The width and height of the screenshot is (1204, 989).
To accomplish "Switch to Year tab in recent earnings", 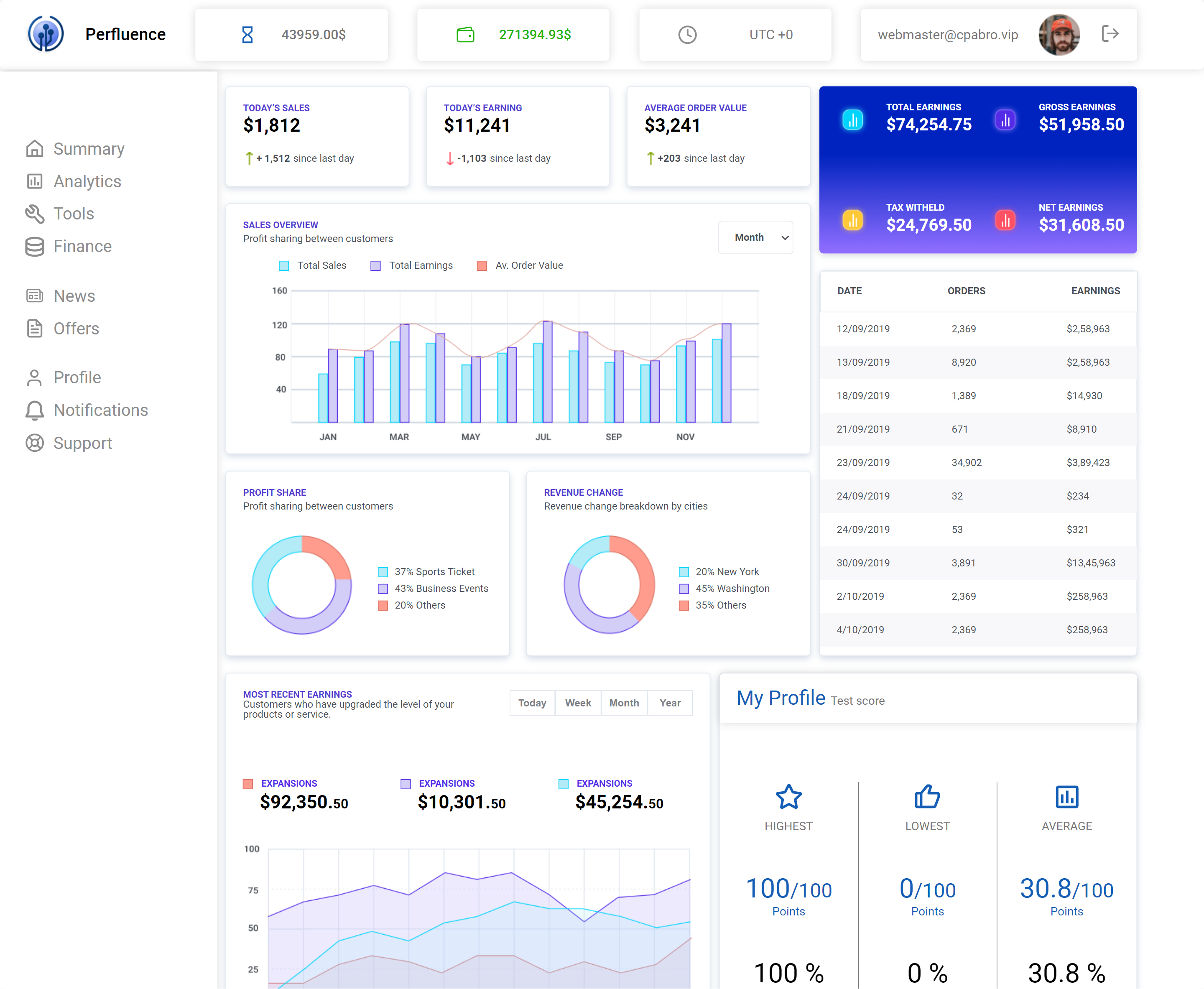I will (670, 703).
